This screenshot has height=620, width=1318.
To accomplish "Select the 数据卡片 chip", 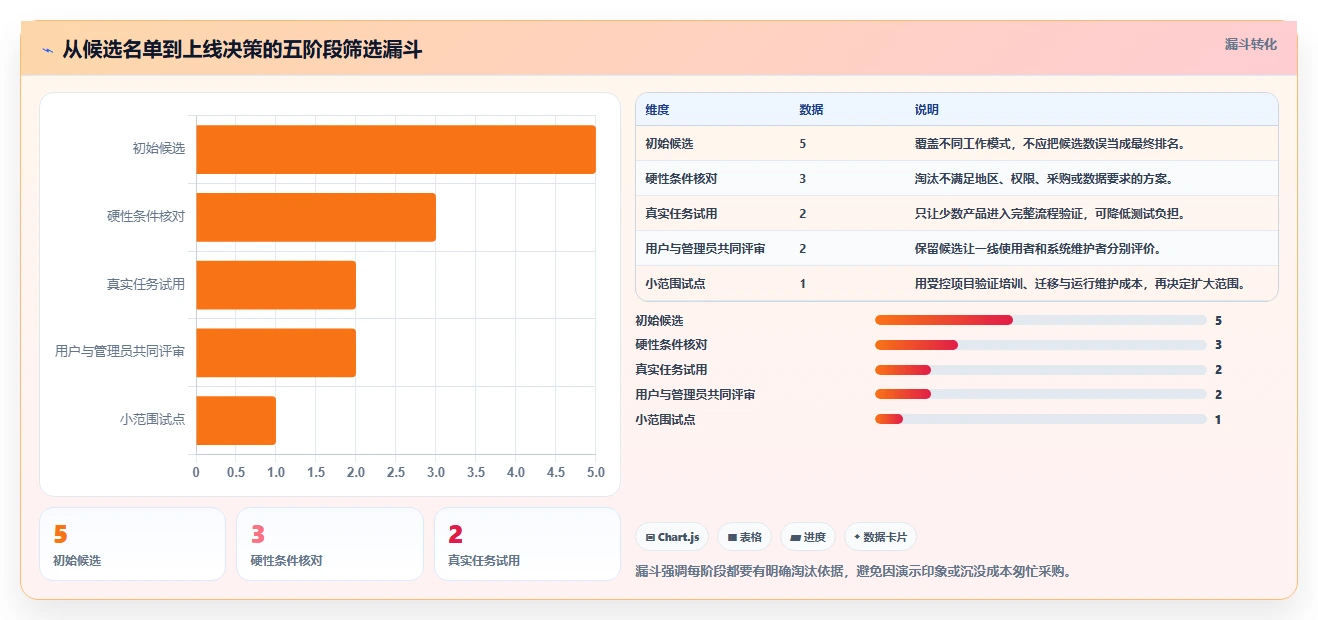I will pos(880,537).
